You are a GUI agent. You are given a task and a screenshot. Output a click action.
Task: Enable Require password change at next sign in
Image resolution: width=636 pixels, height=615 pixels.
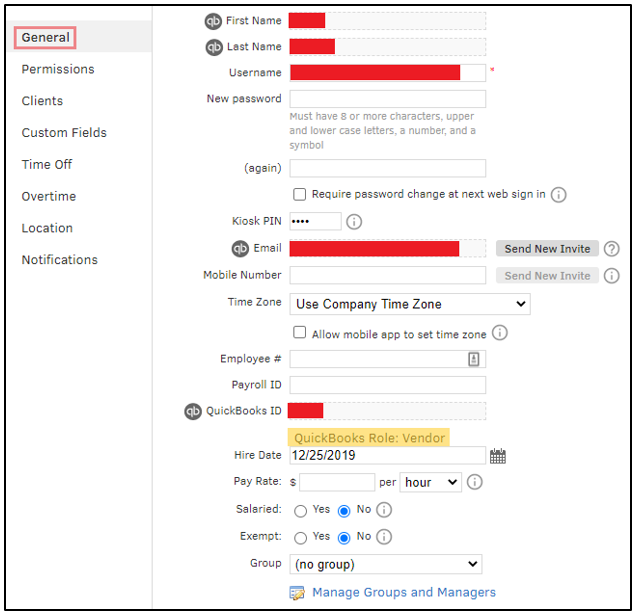point(300,194)
